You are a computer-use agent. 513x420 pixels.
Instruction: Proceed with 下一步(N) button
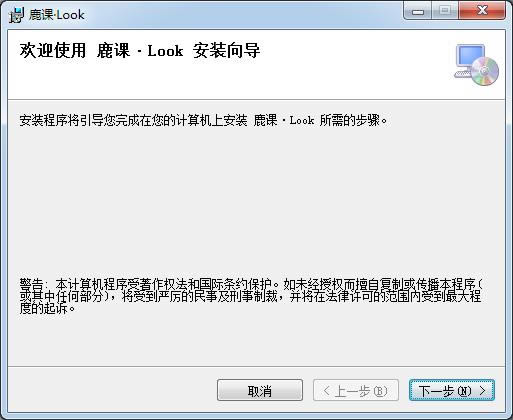(452, 390)
